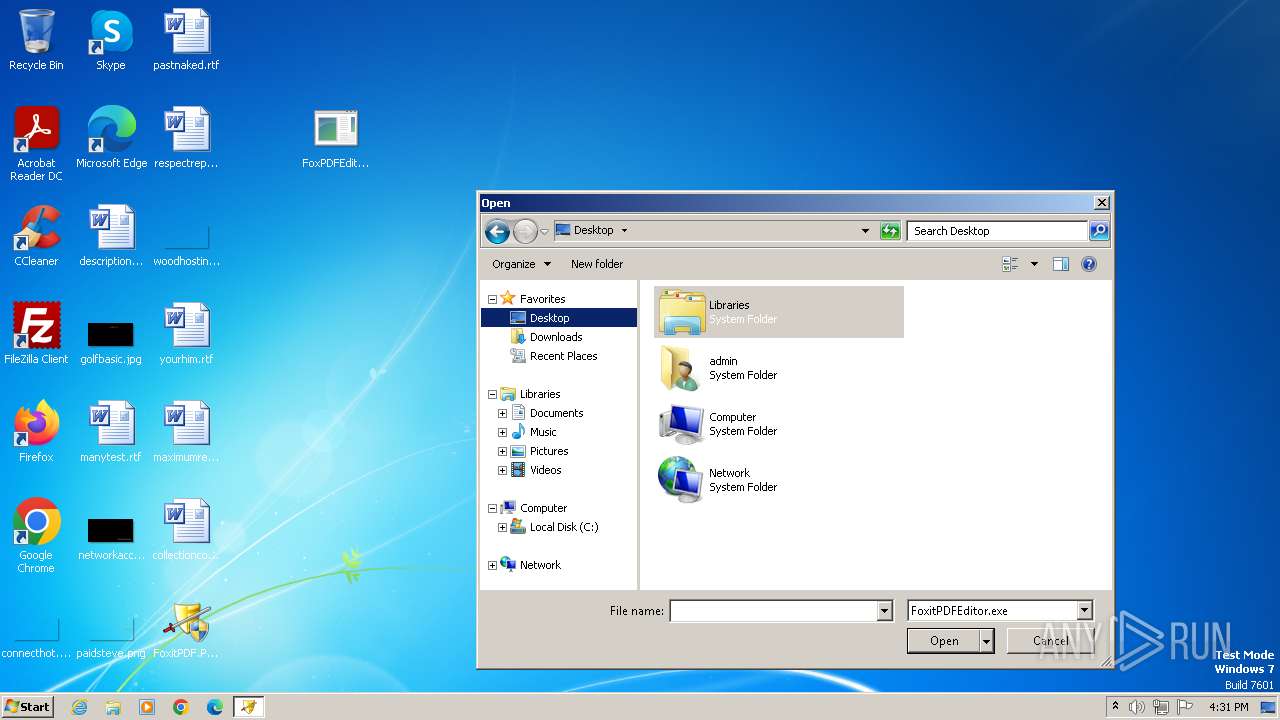Open the Open button split arrow
The height and width of the screenshot is (720, 1280).
click(987, 641)
